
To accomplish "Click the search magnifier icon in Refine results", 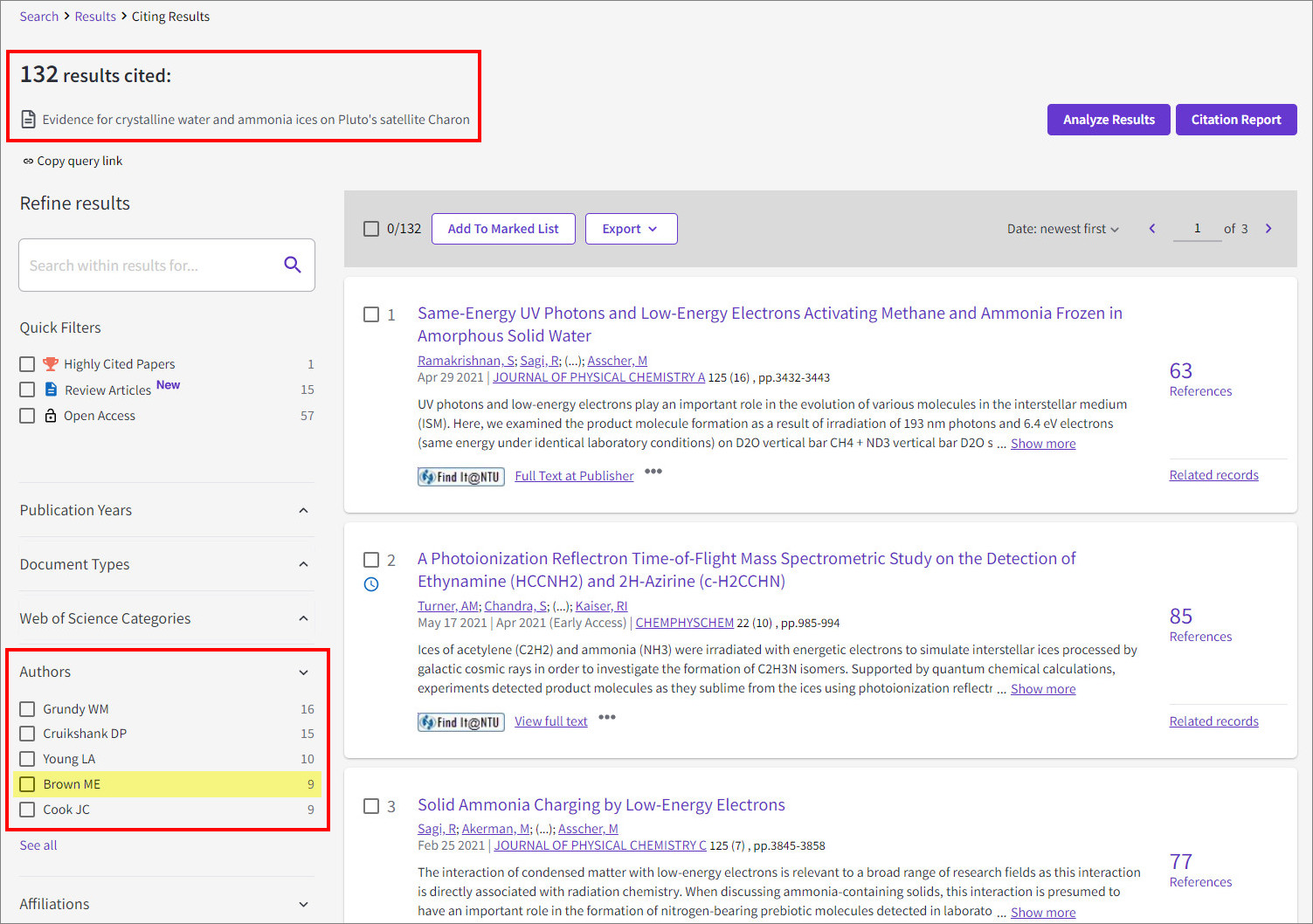I will tap(293, 265).
